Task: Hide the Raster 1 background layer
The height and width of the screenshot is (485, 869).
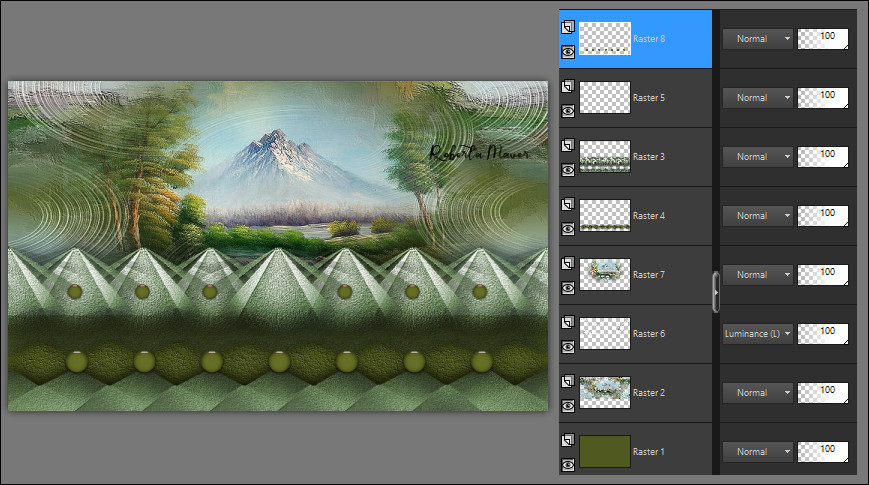Action: pos(568,464)
